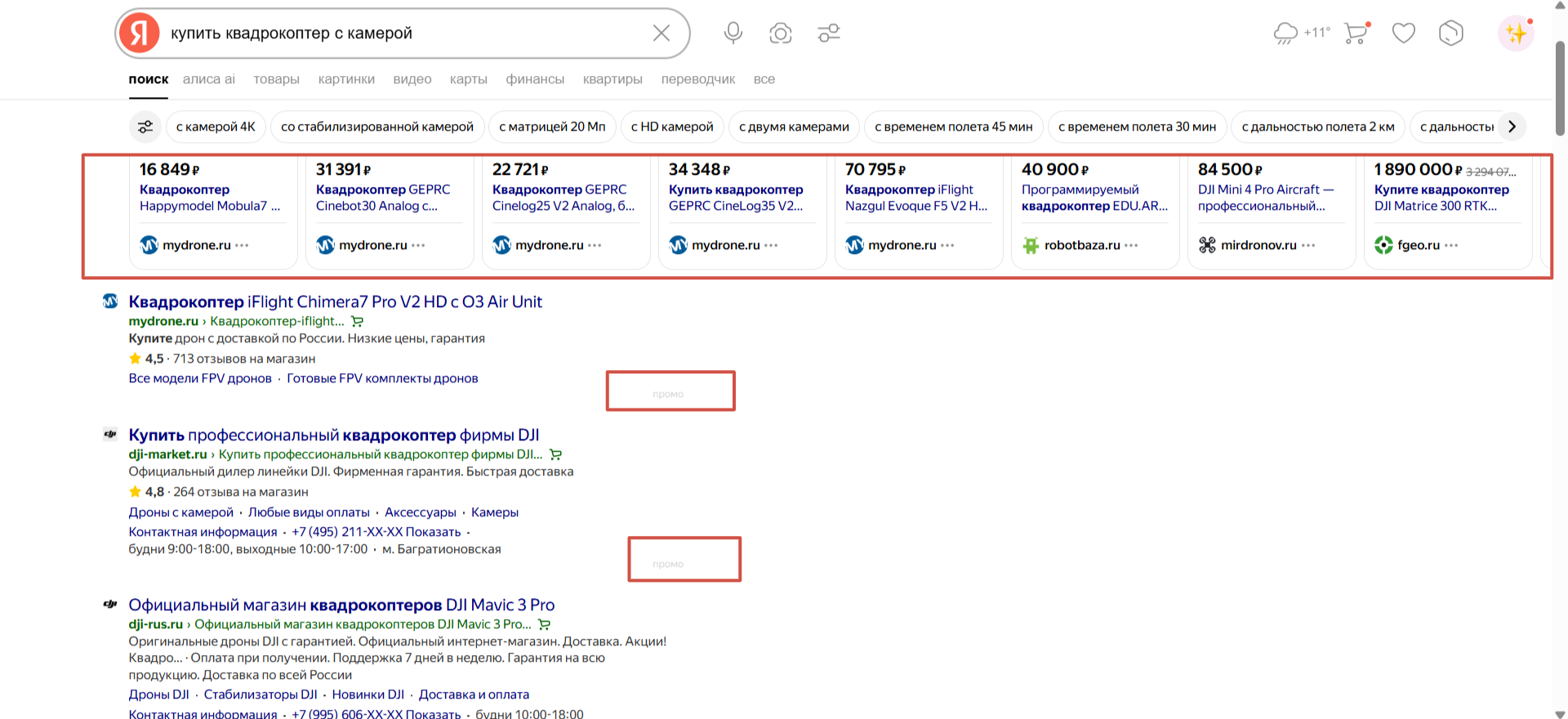Open «Все модели FPV дронов» sitelink
This screenshot has height=719, width=1568.
200,378
